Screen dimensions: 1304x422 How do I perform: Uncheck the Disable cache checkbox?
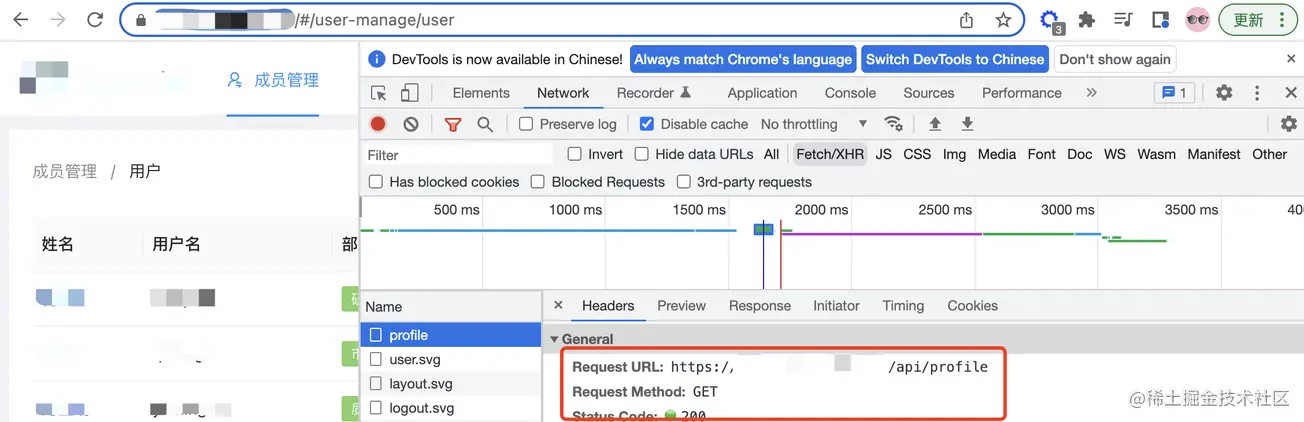tap(647, 124)
